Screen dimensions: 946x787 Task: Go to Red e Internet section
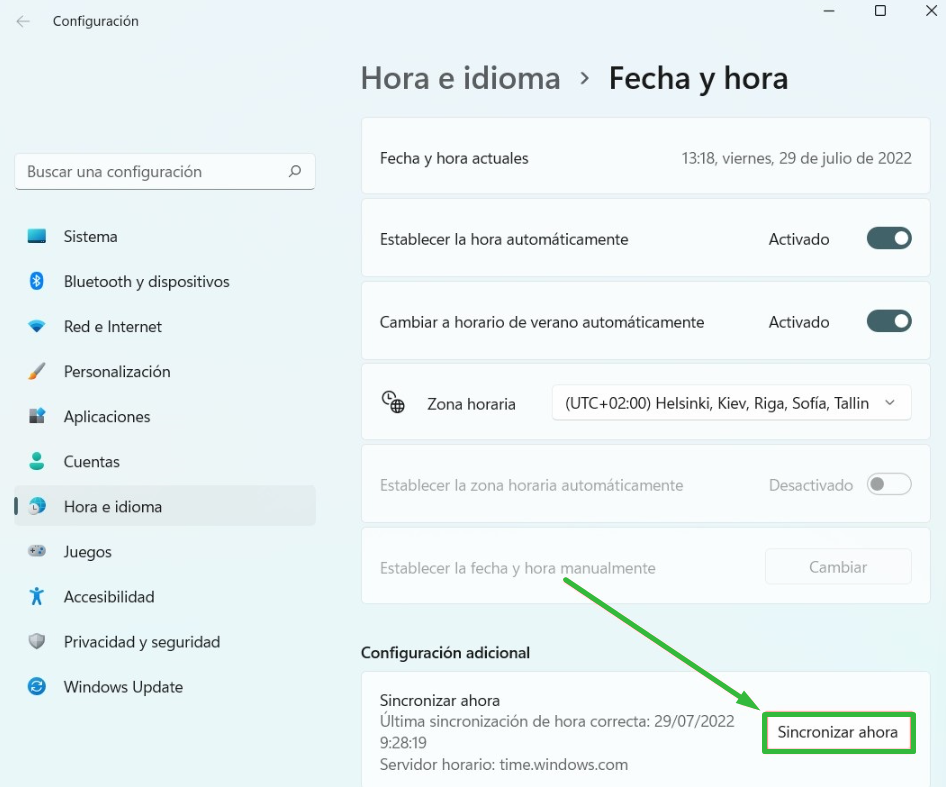click(x=165, y=327)
